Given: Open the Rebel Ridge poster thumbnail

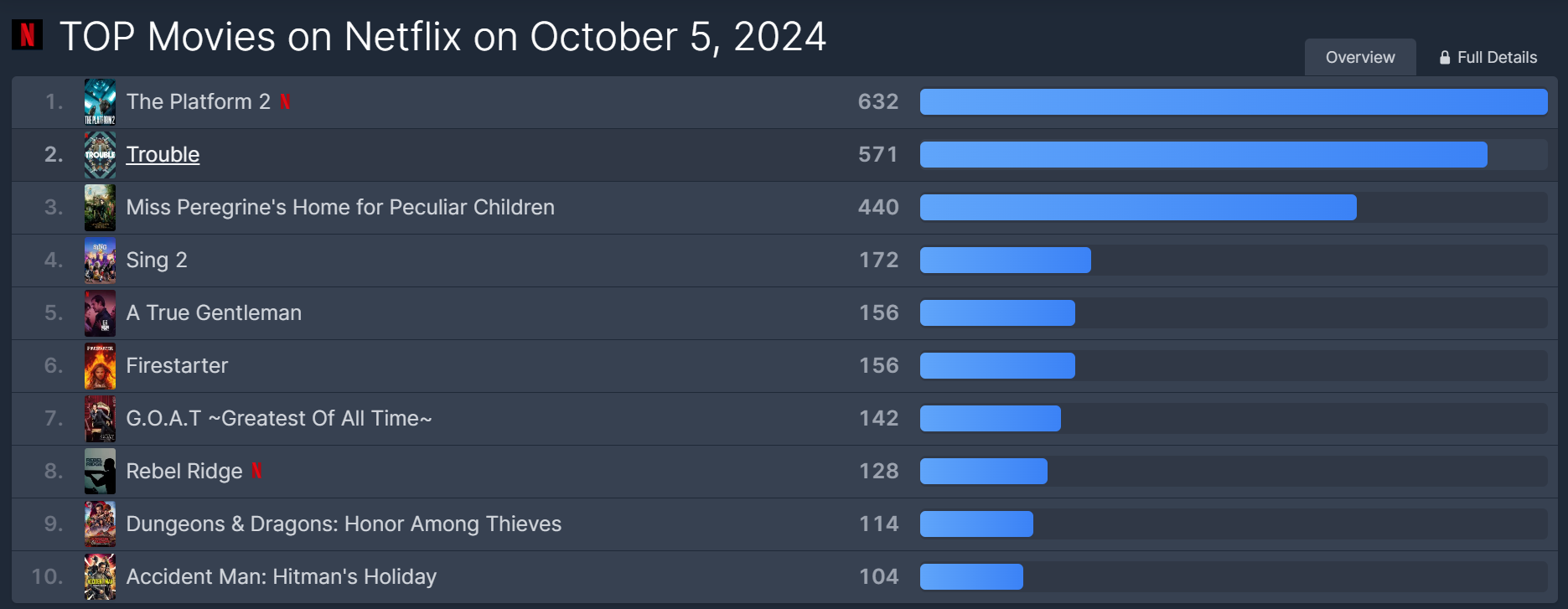Looking at the screenshot, I should coord(100,472).
